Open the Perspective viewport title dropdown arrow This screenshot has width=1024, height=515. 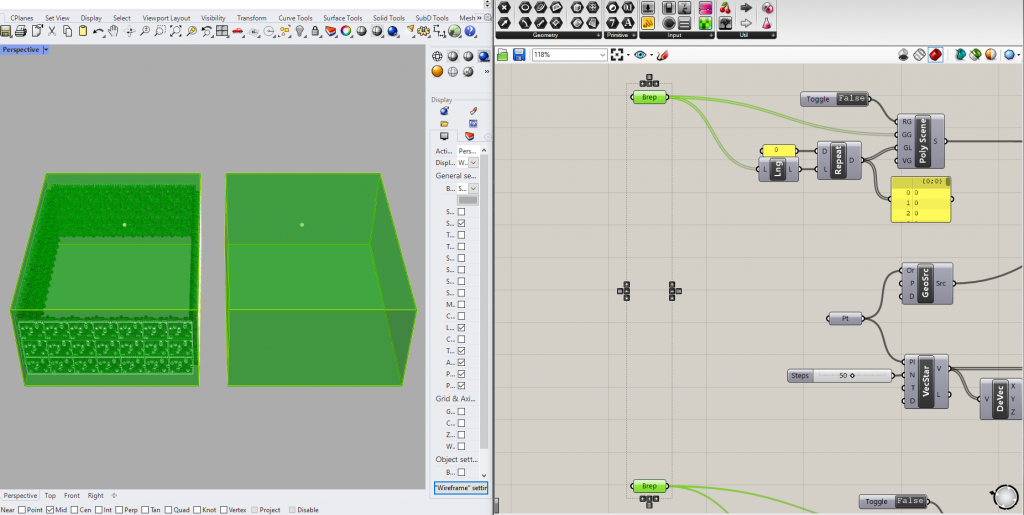(x=46, y=50)
